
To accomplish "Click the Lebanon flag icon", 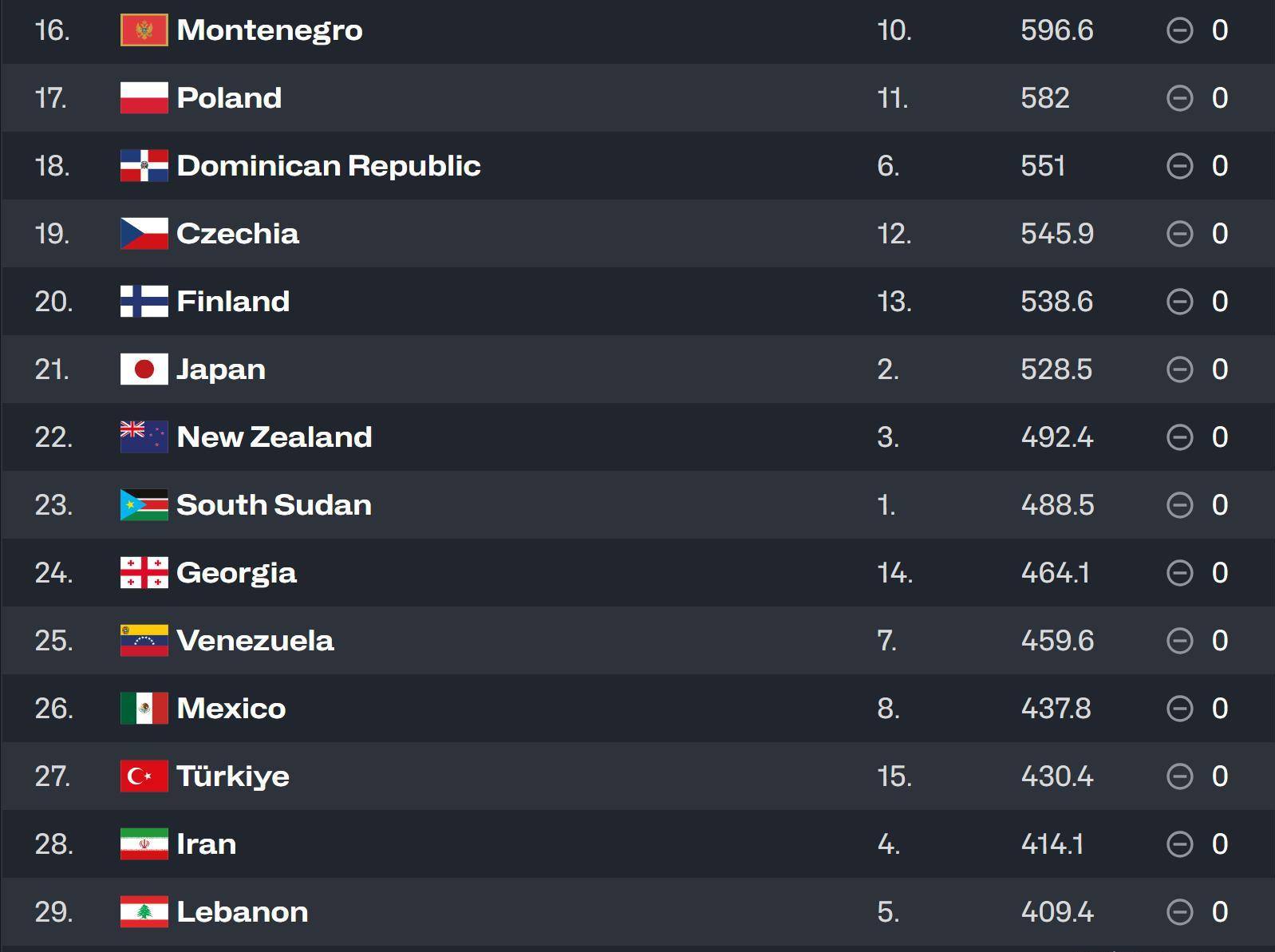I will (x=144, y=912).
